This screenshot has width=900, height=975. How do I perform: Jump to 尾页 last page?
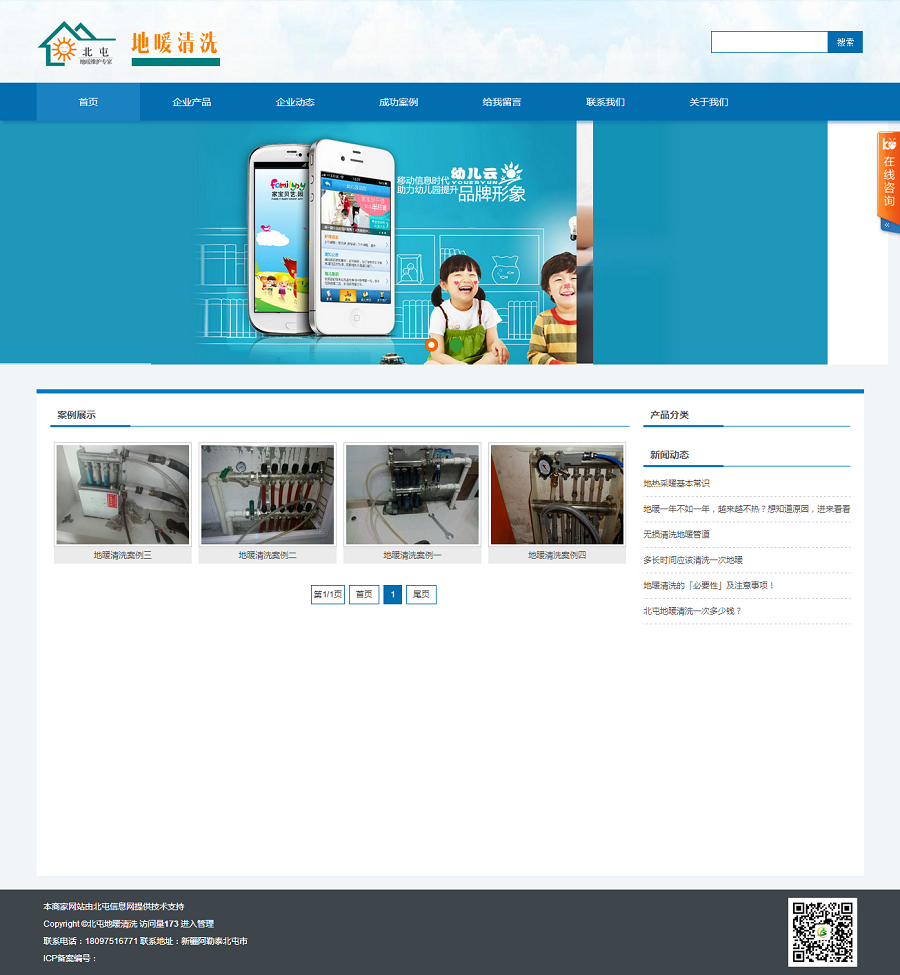[421, 595]
